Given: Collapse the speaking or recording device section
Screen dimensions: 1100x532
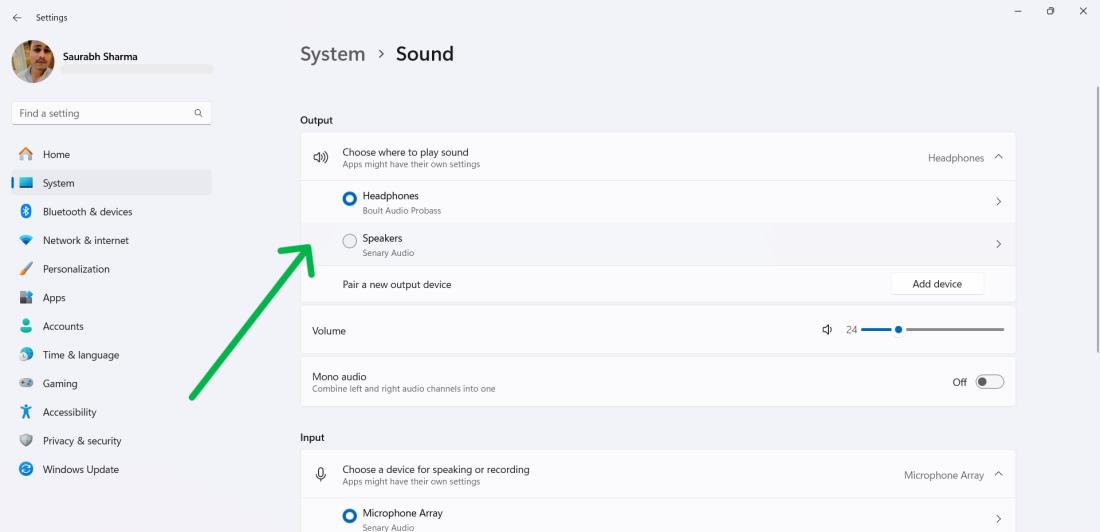Looking at the screenshot, I should 998,474.
